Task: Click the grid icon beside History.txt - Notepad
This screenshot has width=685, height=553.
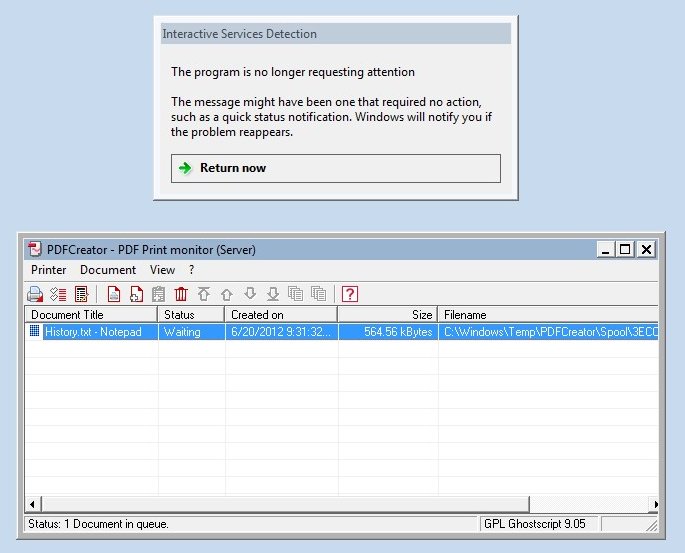Action: (x=35, y=331)
